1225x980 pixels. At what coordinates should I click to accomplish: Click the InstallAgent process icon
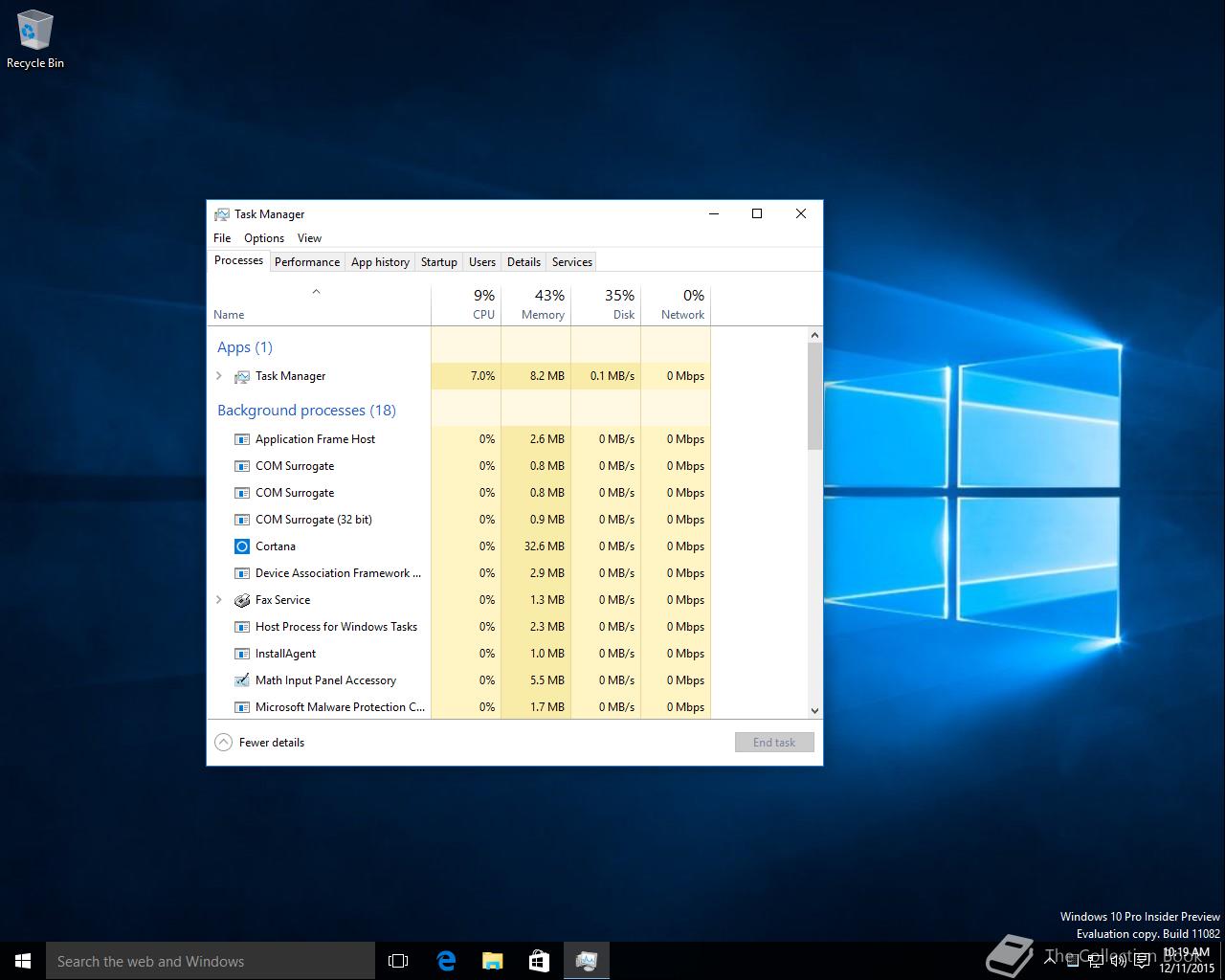[x=242, y=654]
